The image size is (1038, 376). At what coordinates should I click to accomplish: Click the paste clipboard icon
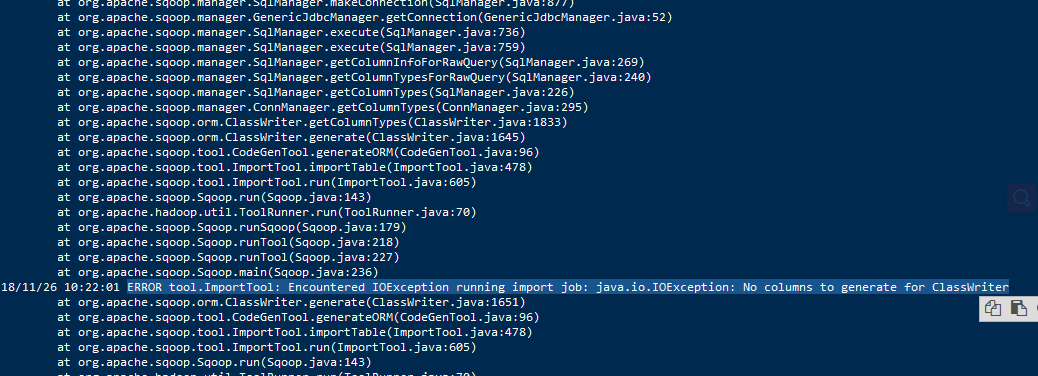pyautogui.click(x=1018, y=308)
